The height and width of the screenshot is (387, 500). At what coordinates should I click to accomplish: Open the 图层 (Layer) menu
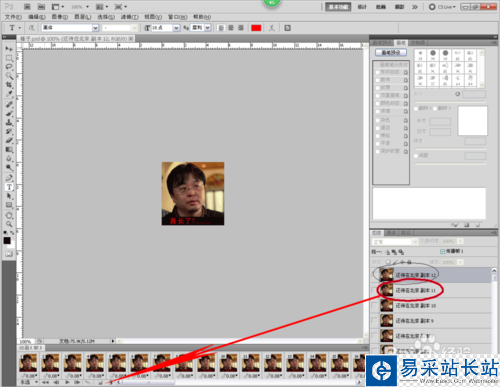(x=83, y=17)
